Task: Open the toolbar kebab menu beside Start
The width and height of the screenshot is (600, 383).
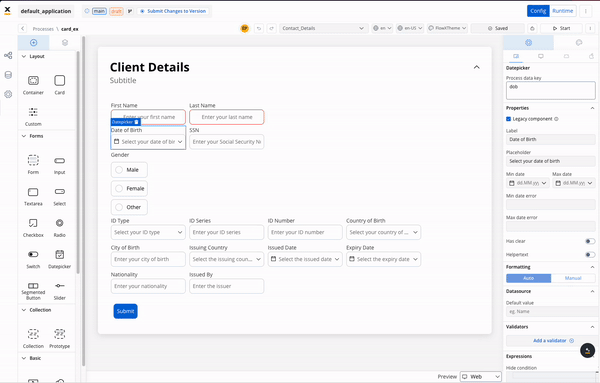Action: coord(590,28)
